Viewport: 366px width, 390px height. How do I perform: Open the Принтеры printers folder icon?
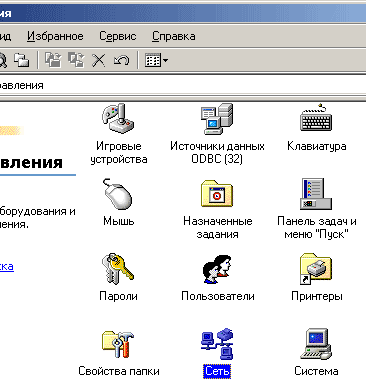[x=316, y=269]
